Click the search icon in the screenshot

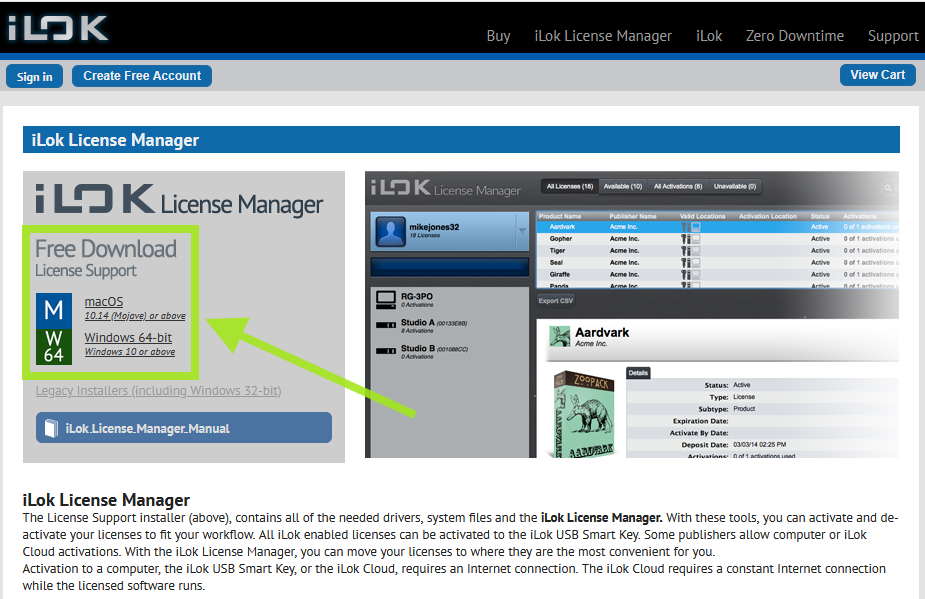[x=887, y=188]
